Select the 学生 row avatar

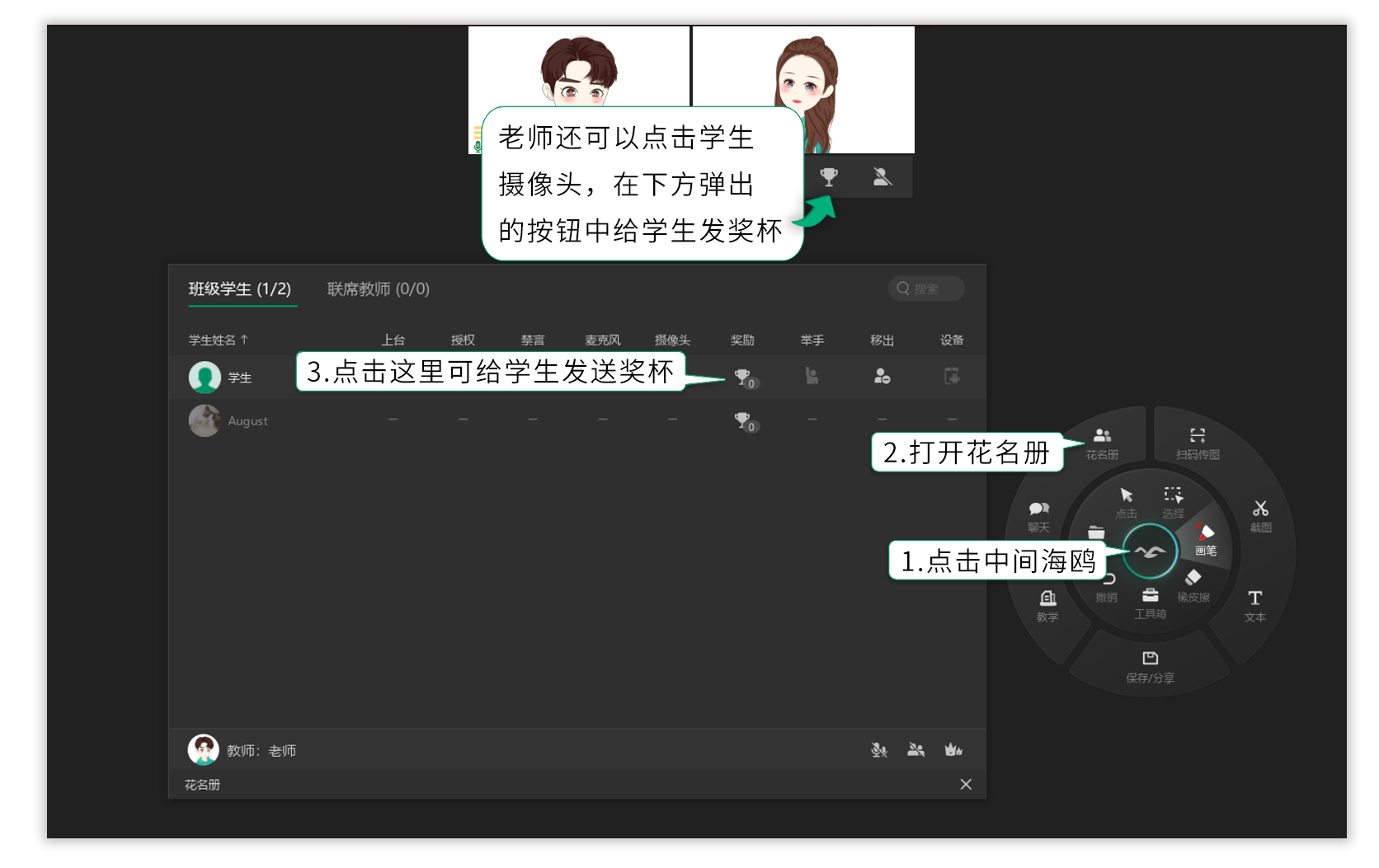[x=205, y=378]
